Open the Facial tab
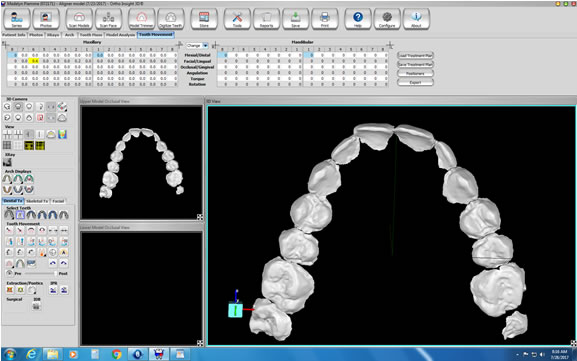This screenshot has height=361, width=577. click(x=58, y=201)
